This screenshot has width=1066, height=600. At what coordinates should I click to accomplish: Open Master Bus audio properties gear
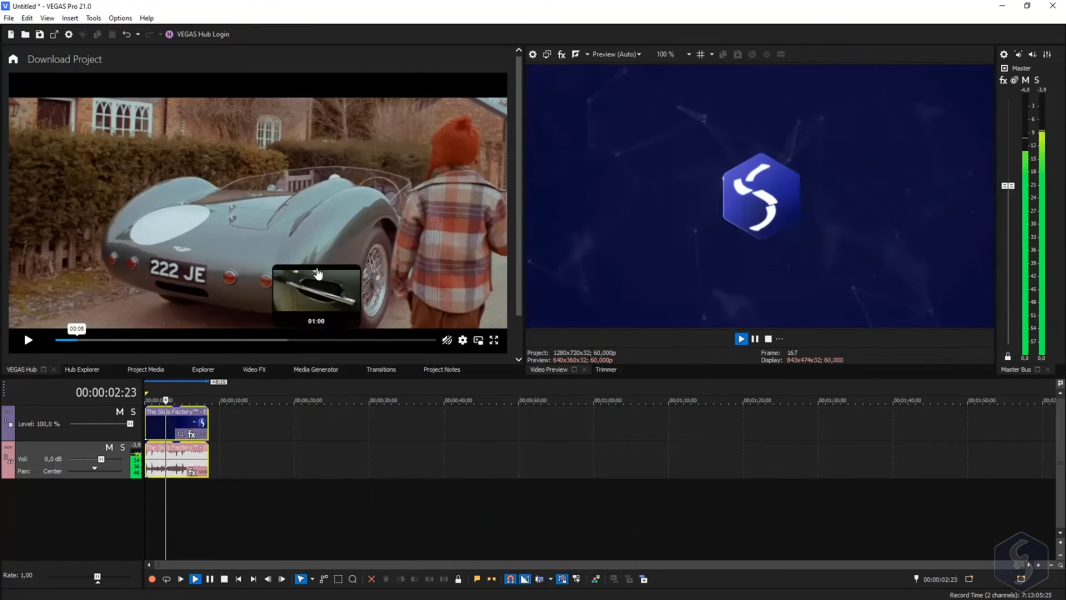[x=1003, y=54]
